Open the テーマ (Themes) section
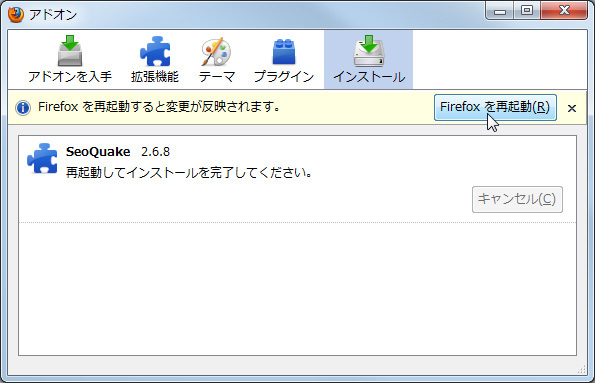This screenshot has height=383, width=595. click(217, 60)
